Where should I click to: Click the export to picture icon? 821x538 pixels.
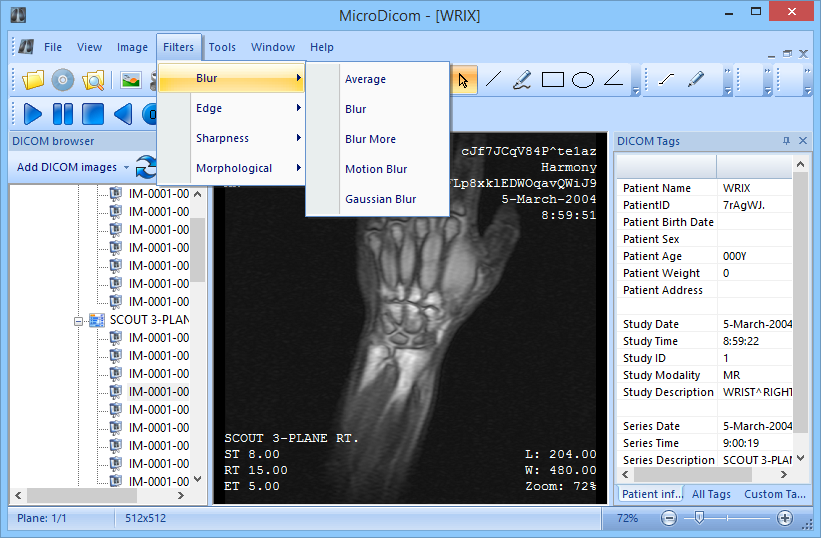point(131,80)
